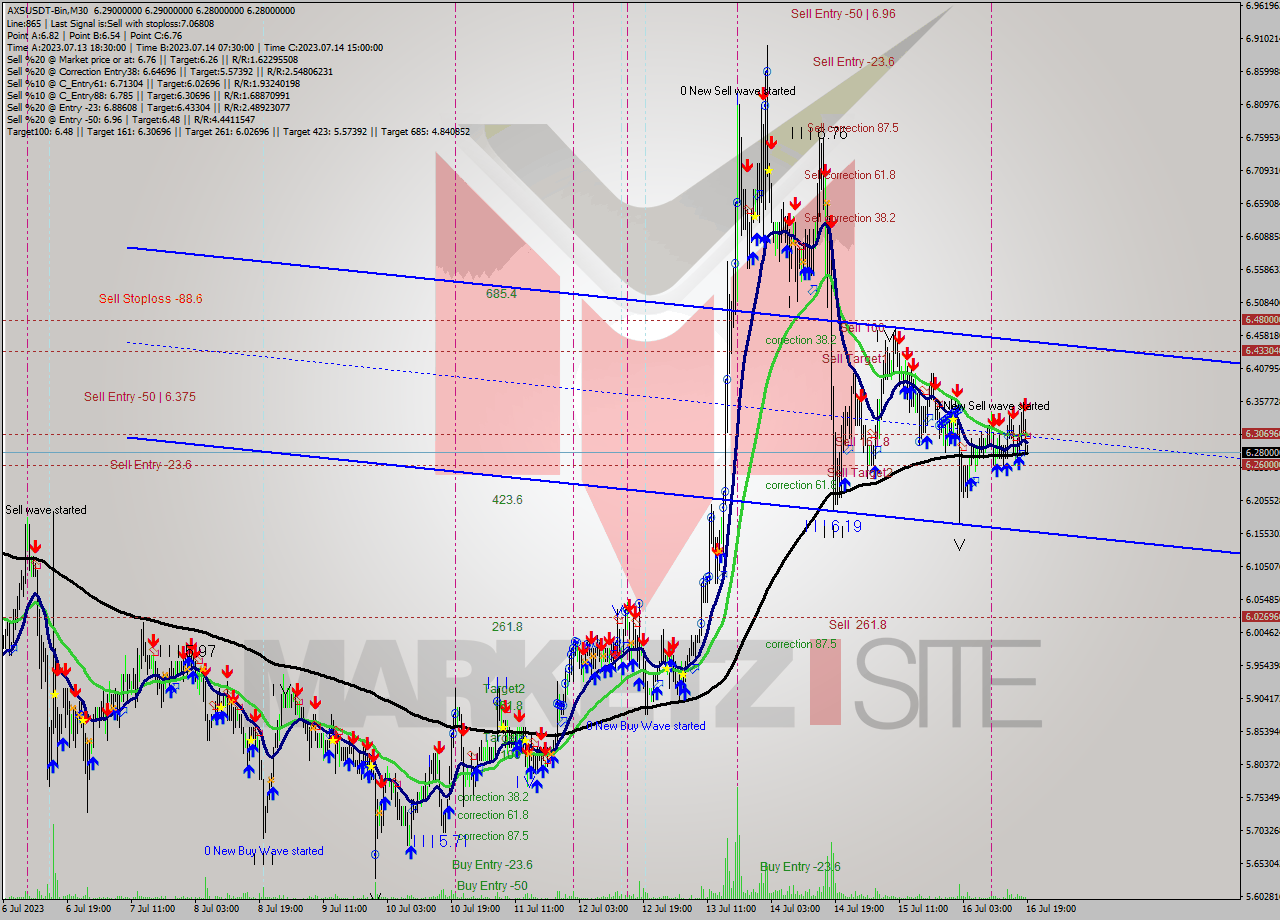The width and height of the screenshot is (1280, 920).
Task: Click the '0 New Sell wave started' label
Action: [738, 91]
